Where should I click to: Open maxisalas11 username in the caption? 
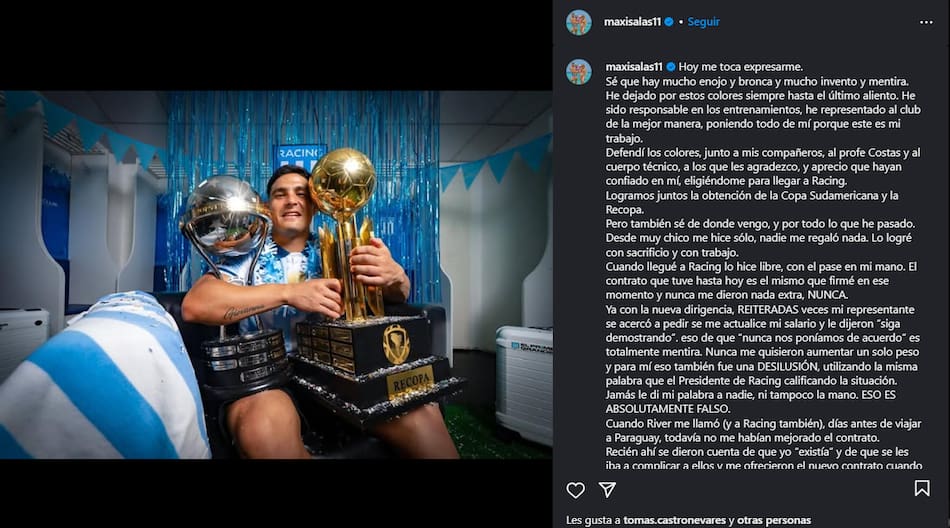tap(634, 67)
